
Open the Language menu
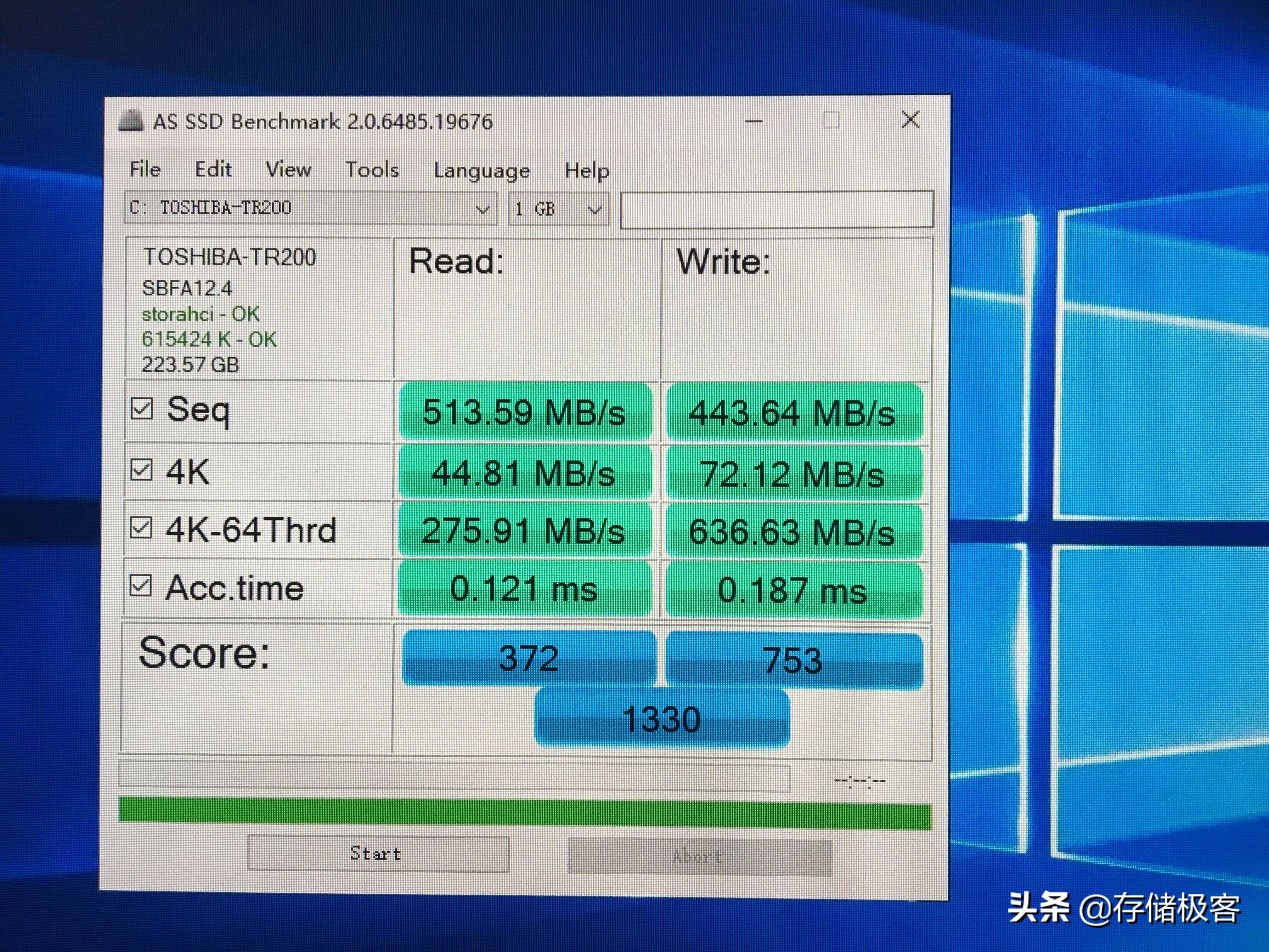coord(481,171)
